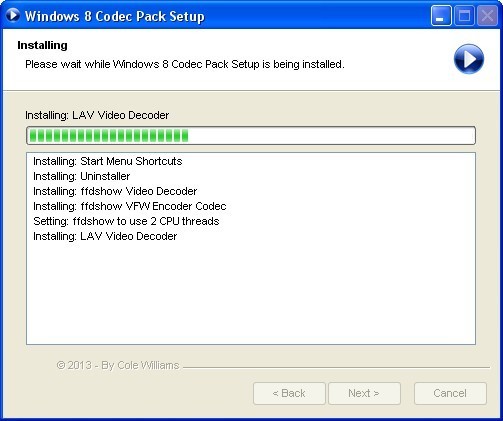The width and height of the screenshot is (503, 421).
Task: Click status label above progress bar
Action: pyautogui.click(x=97, y=115)
